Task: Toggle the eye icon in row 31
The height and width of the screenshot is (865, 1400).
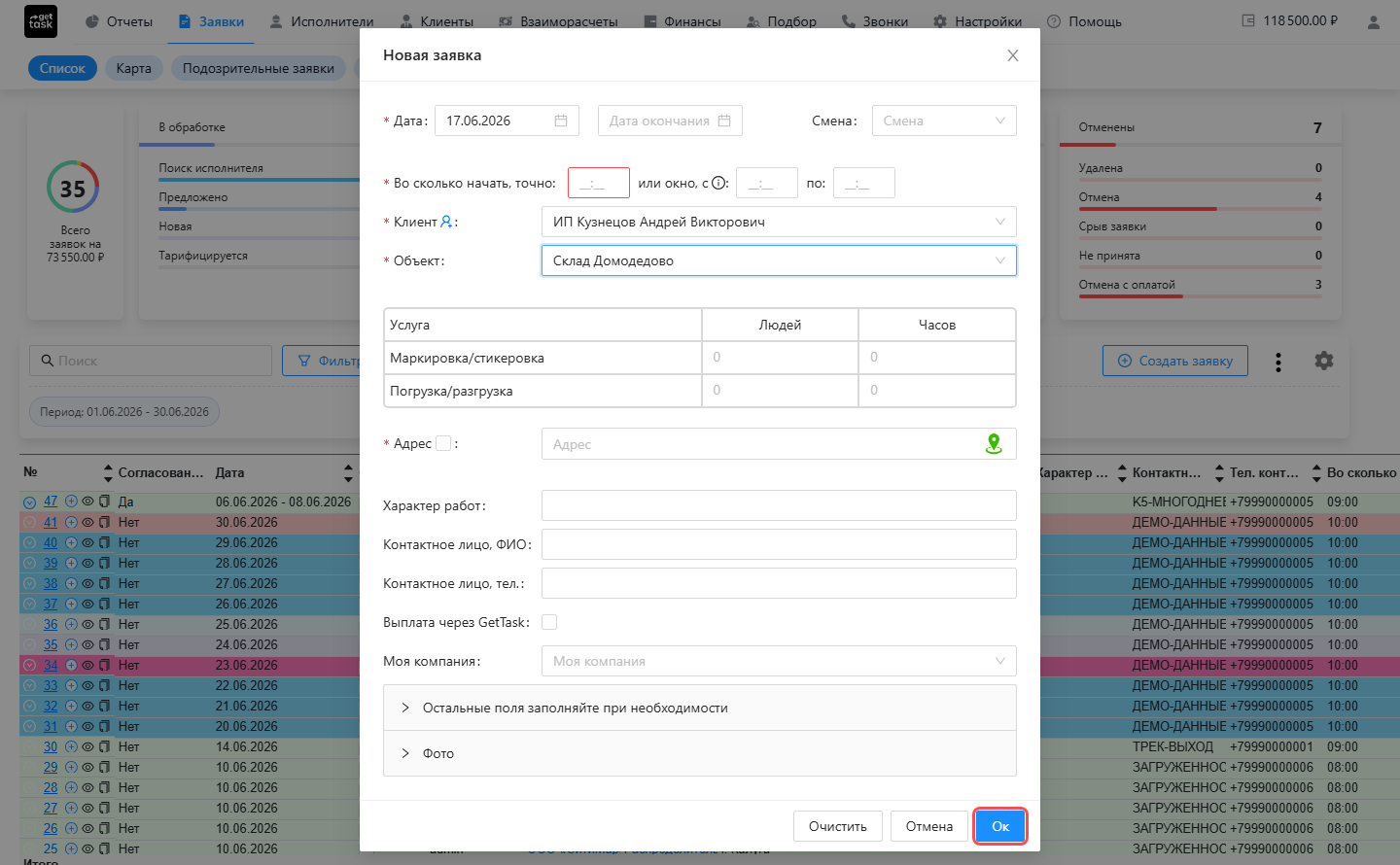Action: tap(87, 726)
